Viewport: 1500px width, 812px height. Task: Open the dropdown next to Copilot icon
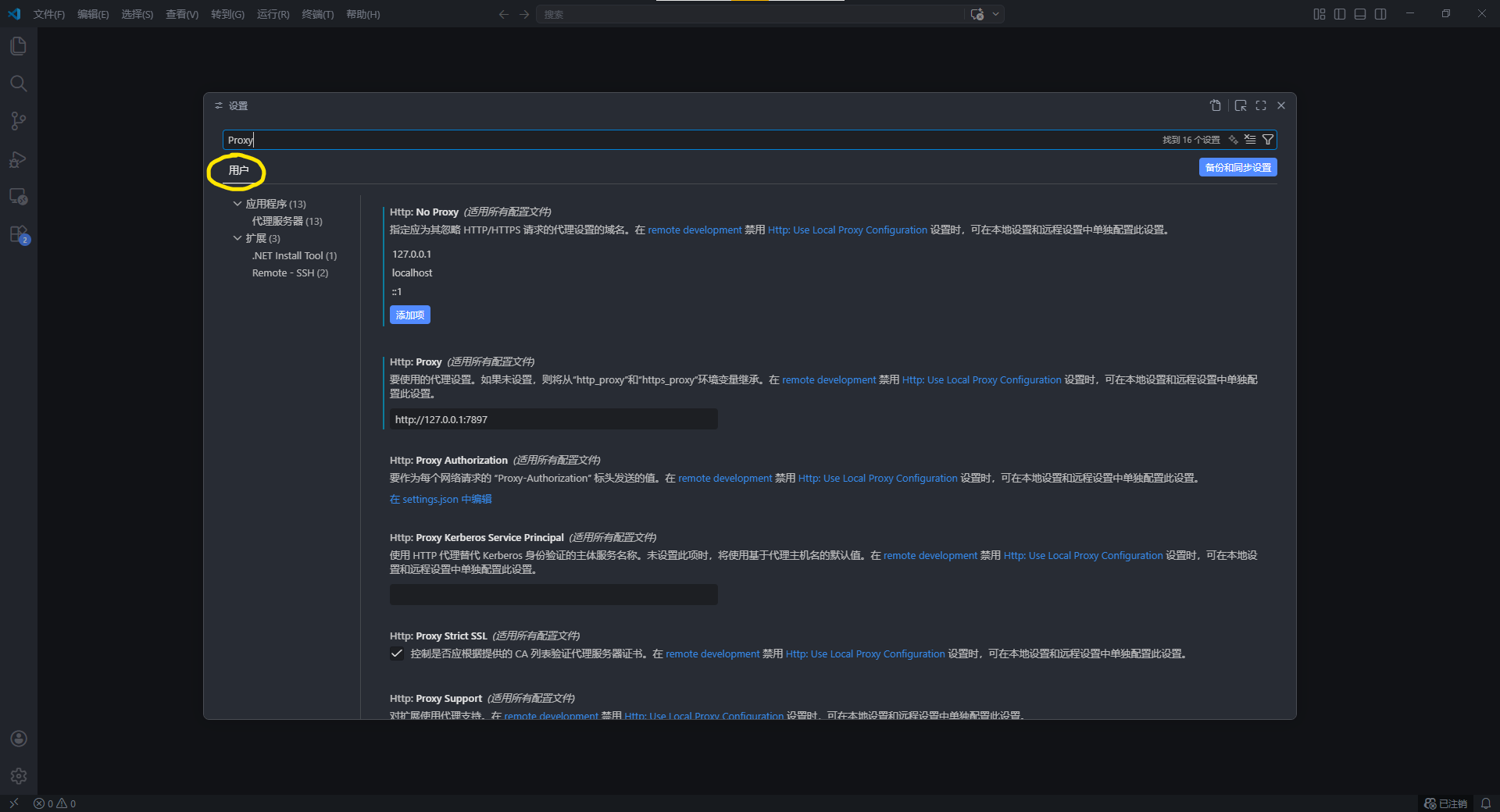(x=995, y=14)
